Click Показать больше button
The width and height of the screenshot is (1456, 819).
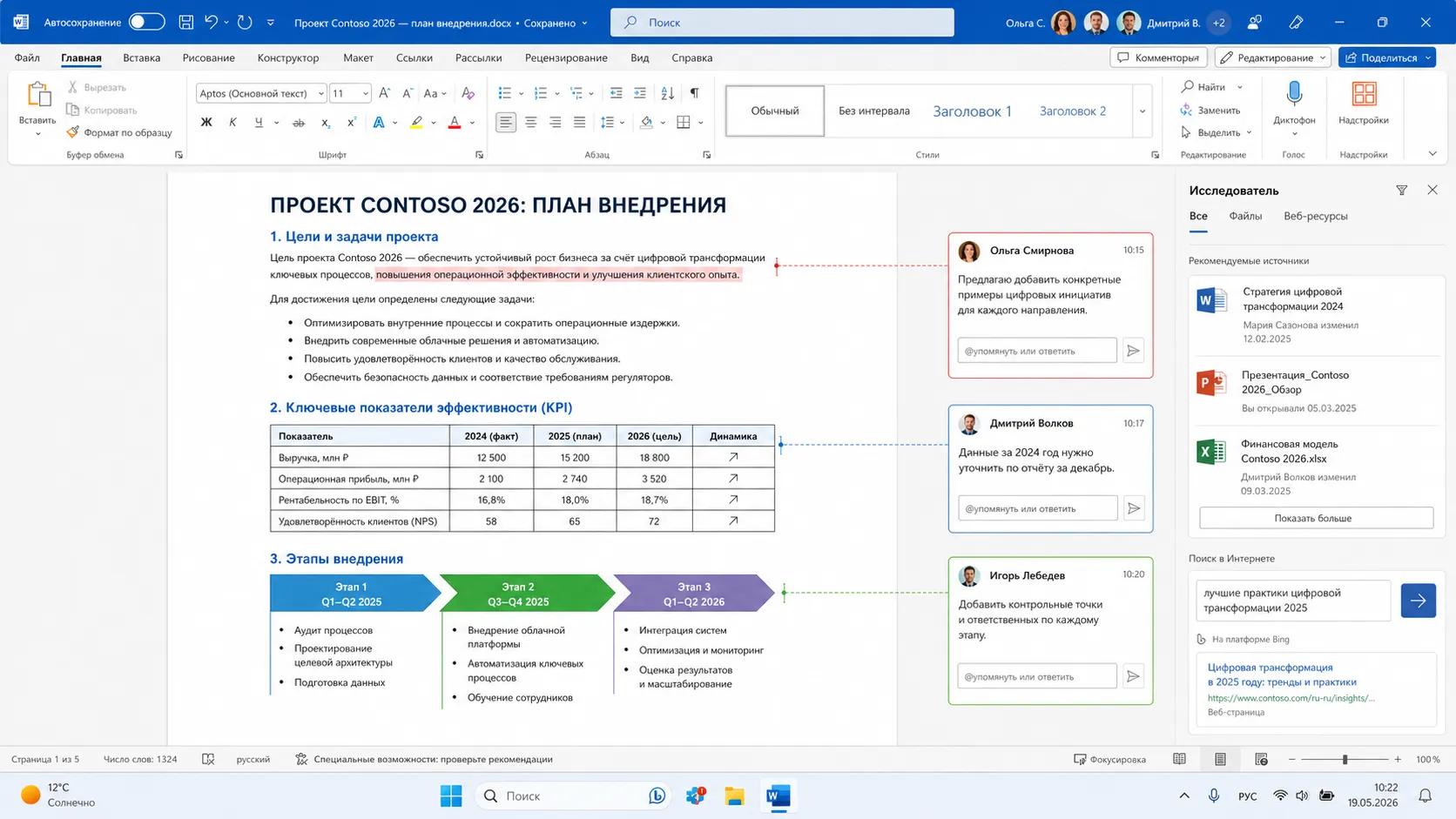click(1316, 518)
